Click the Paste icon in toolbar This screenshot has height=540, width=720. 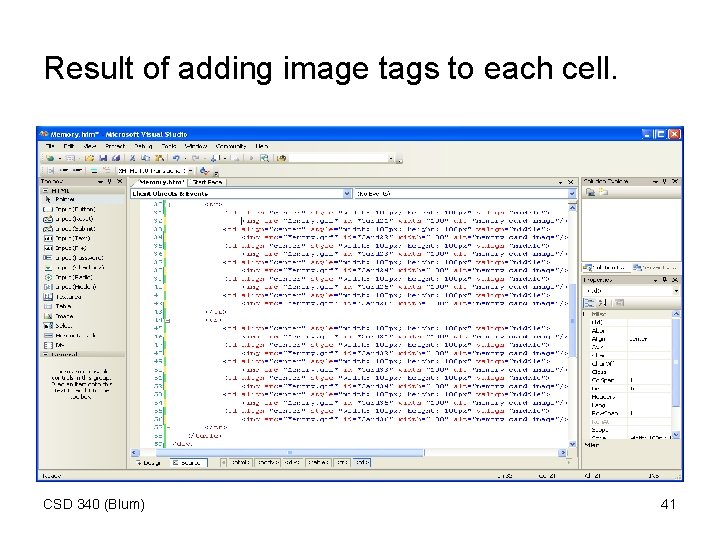click(159, 158)
